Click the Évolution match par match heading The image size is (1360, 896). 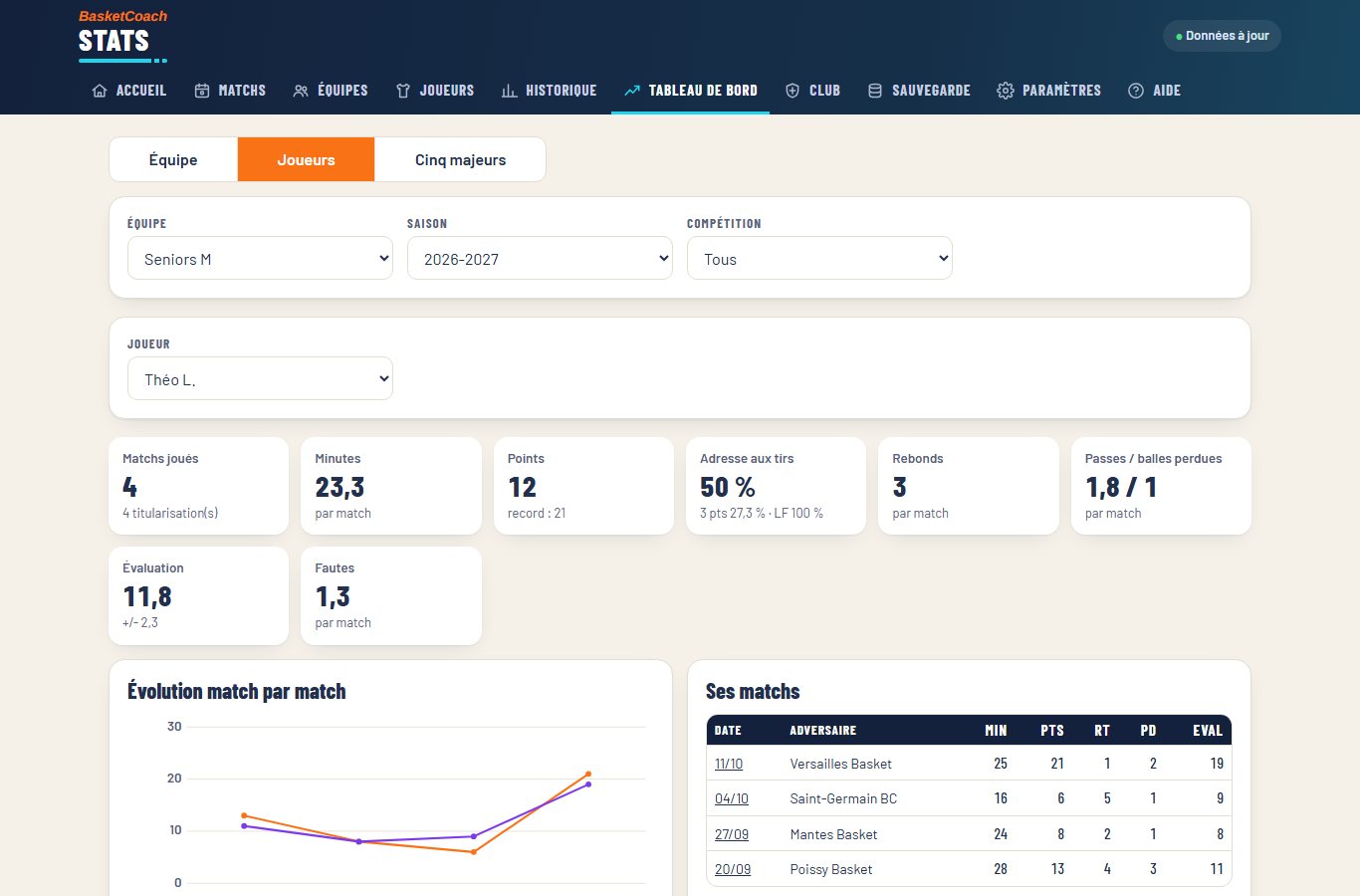237,691
